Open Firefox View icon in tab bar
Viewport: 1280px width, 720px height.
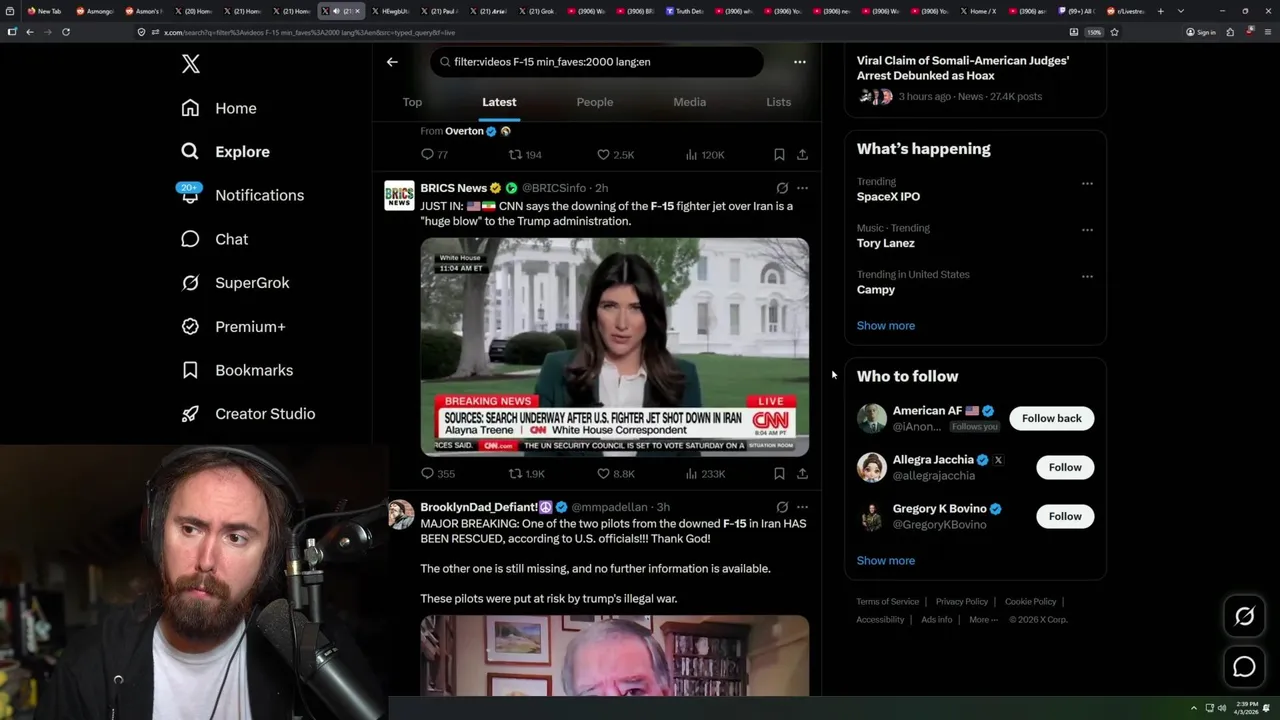(10, 11)
